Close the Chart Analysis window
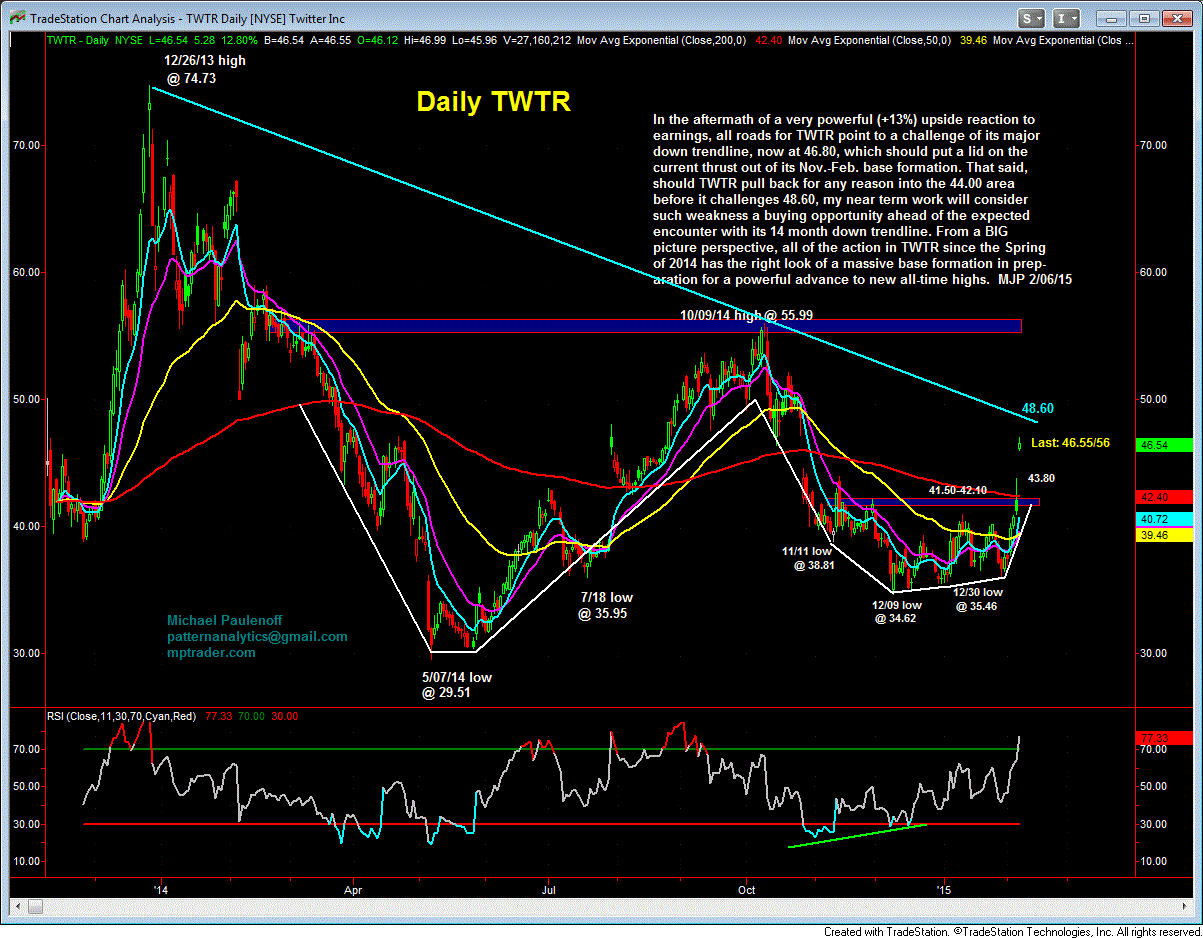The image size is (1203, 938). click(1176, 18)
